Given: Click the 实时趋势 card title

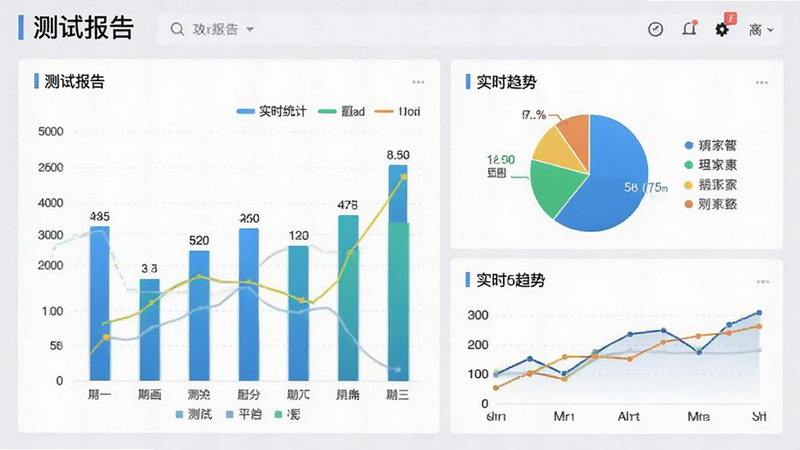Looking at the screenshot, I should [506, 82].
